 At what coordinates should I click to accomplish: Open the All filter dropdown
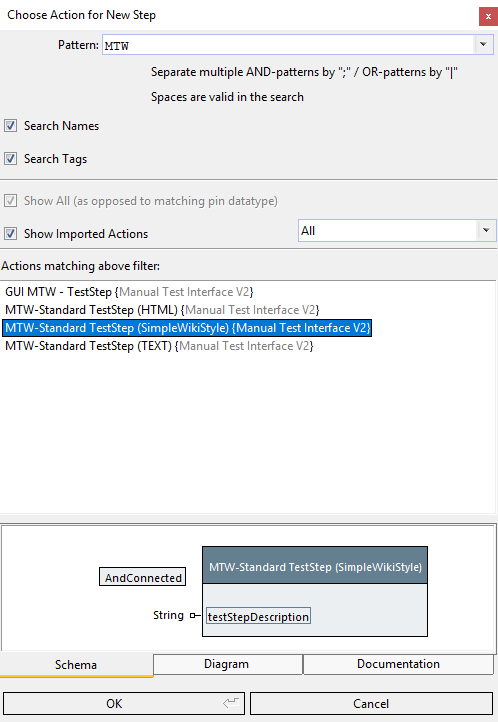pyautogui.click(x=397, y=230)
